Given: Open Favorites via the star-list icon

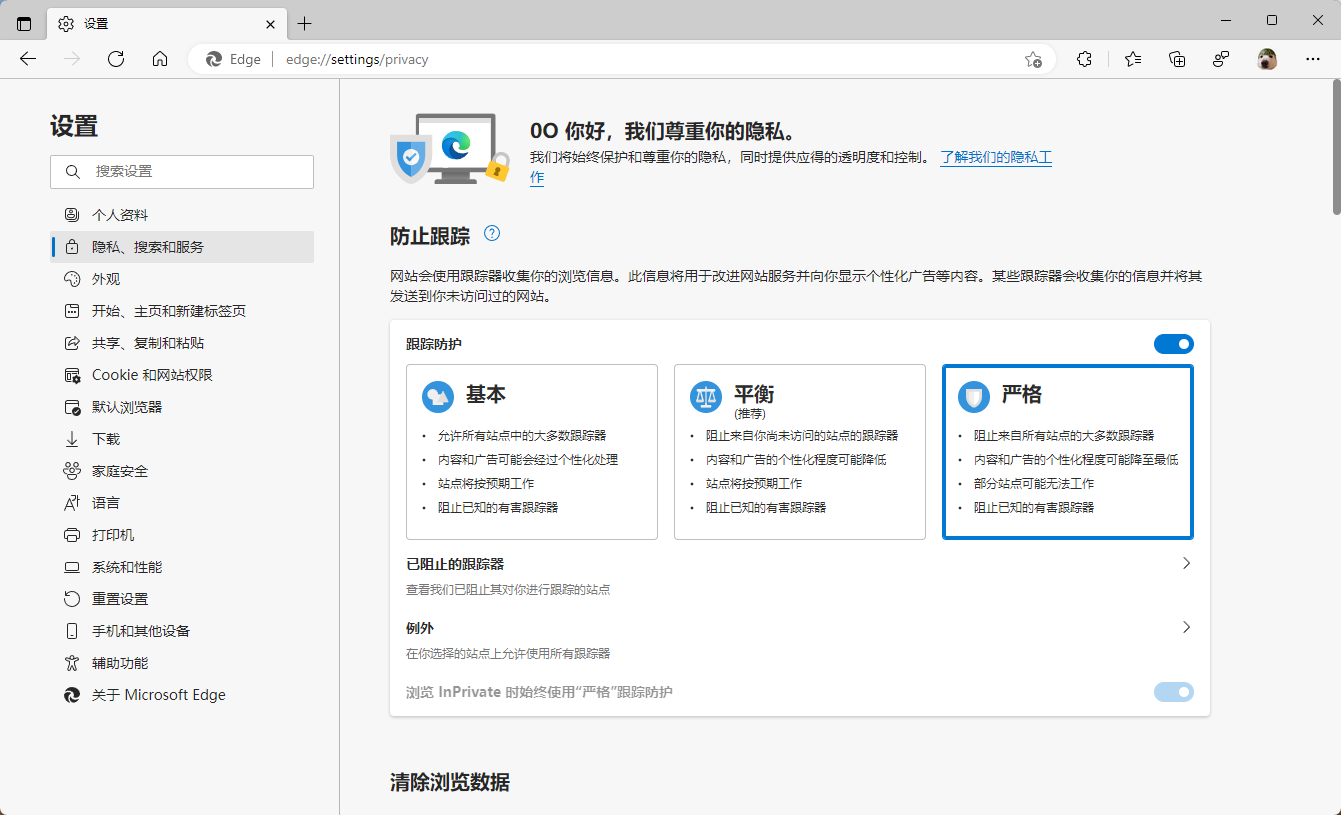Looking at the screenshot, I should pyautogui.click(x=1132, y=59).
